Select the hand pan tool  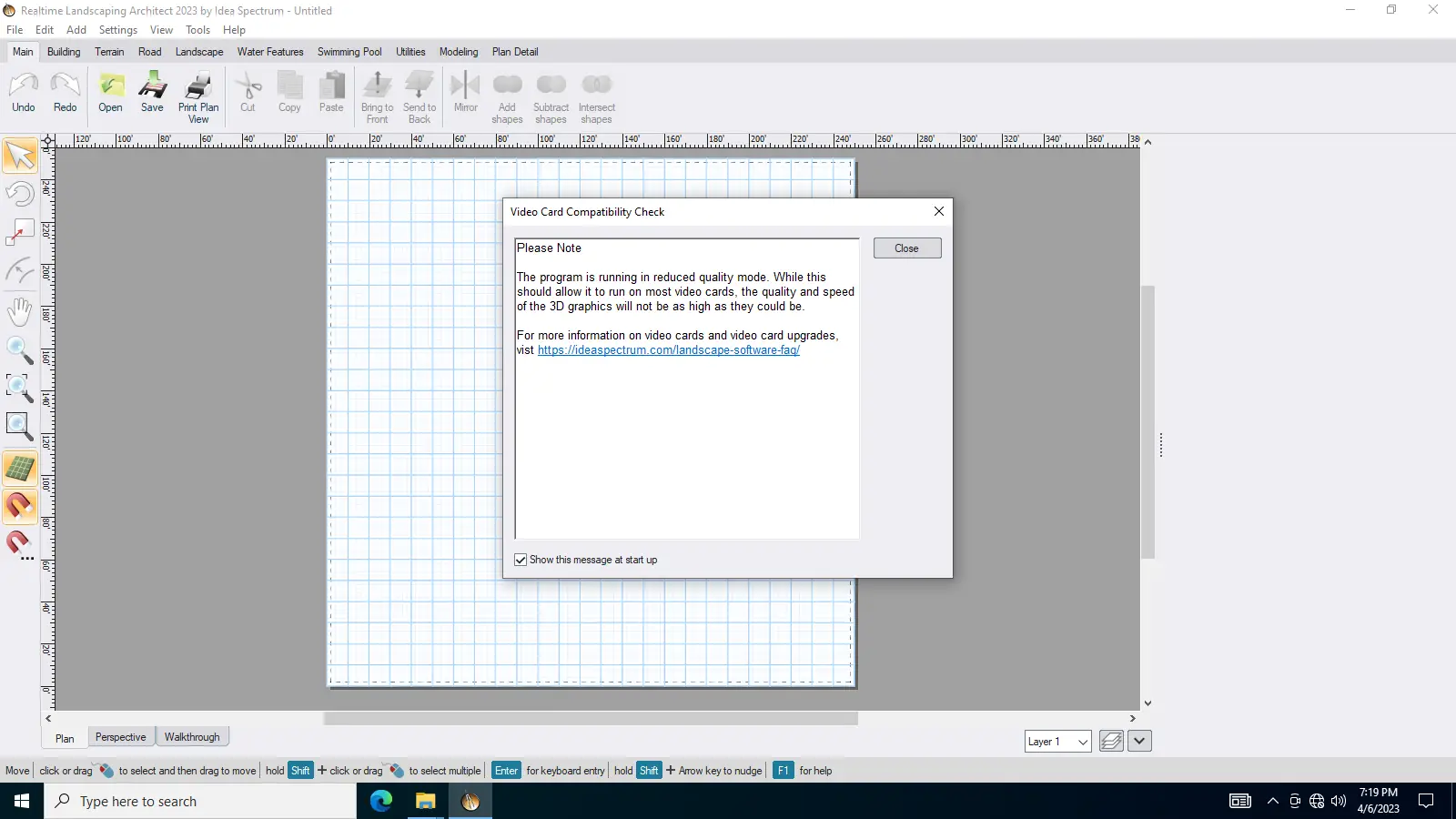[x=20, y=311]
